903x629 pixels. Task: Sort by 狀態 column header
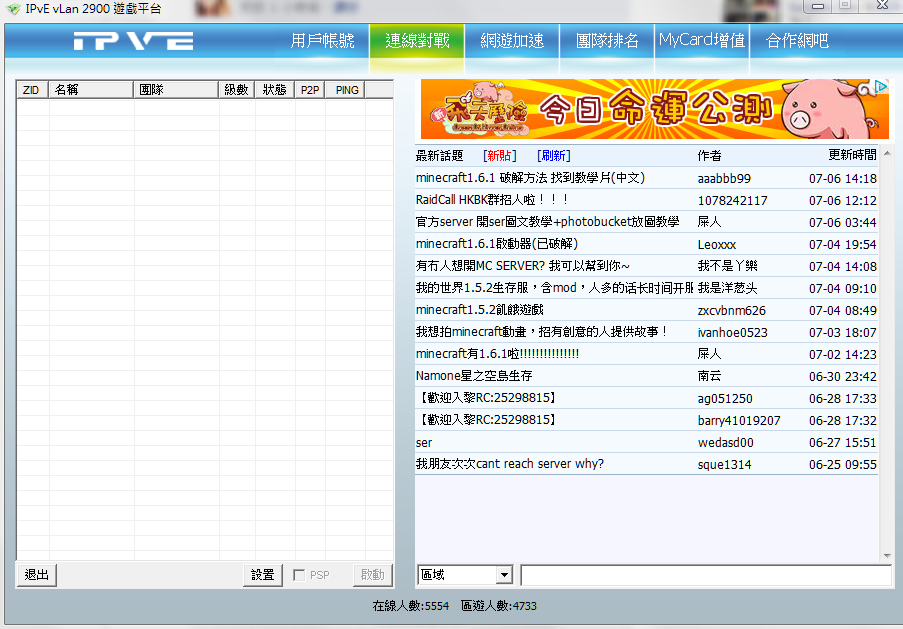(x=275, y=90)
